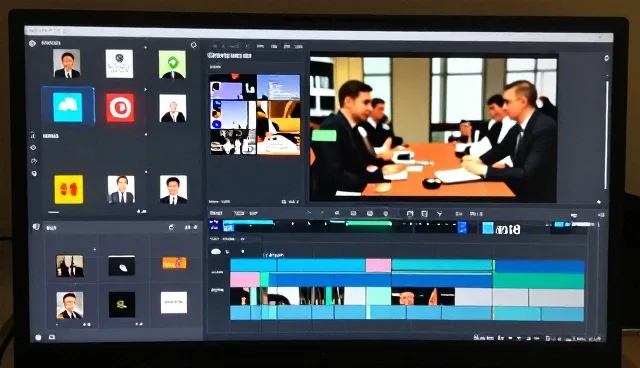This screenshot has height=368, width=640.
Task: Select the blue cloud icon tile
Action: 68,107
